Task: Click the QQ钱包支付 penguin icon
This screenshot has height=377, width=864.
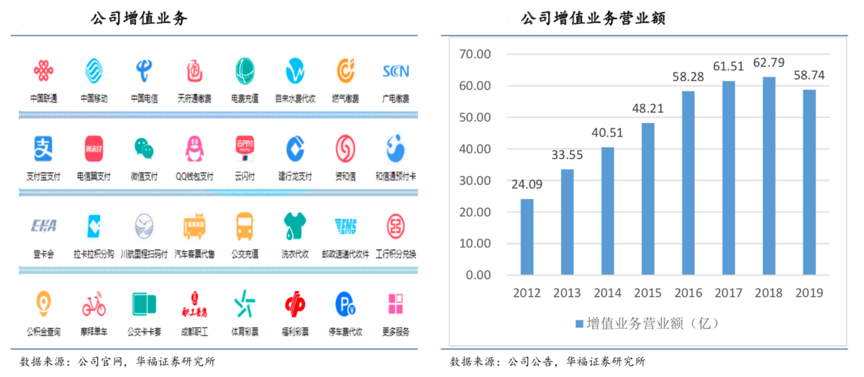Action: pyautogui.click(x=194, y=149)
